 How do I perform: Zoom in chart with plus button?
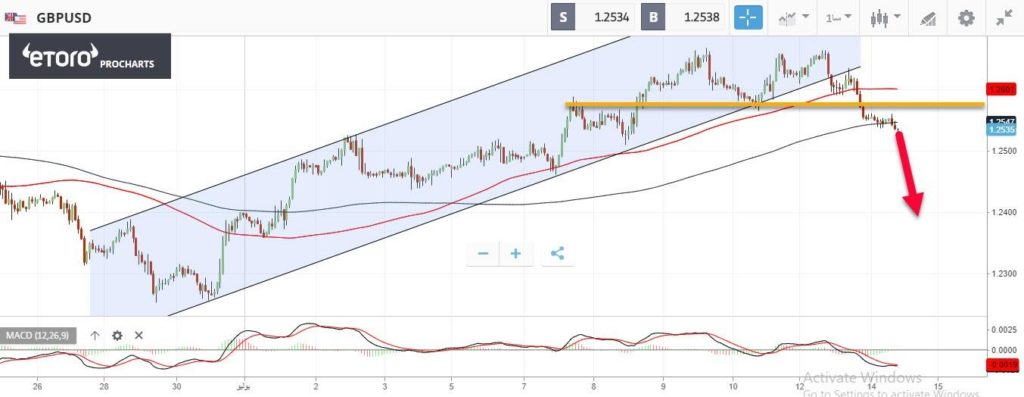point(516,253)
